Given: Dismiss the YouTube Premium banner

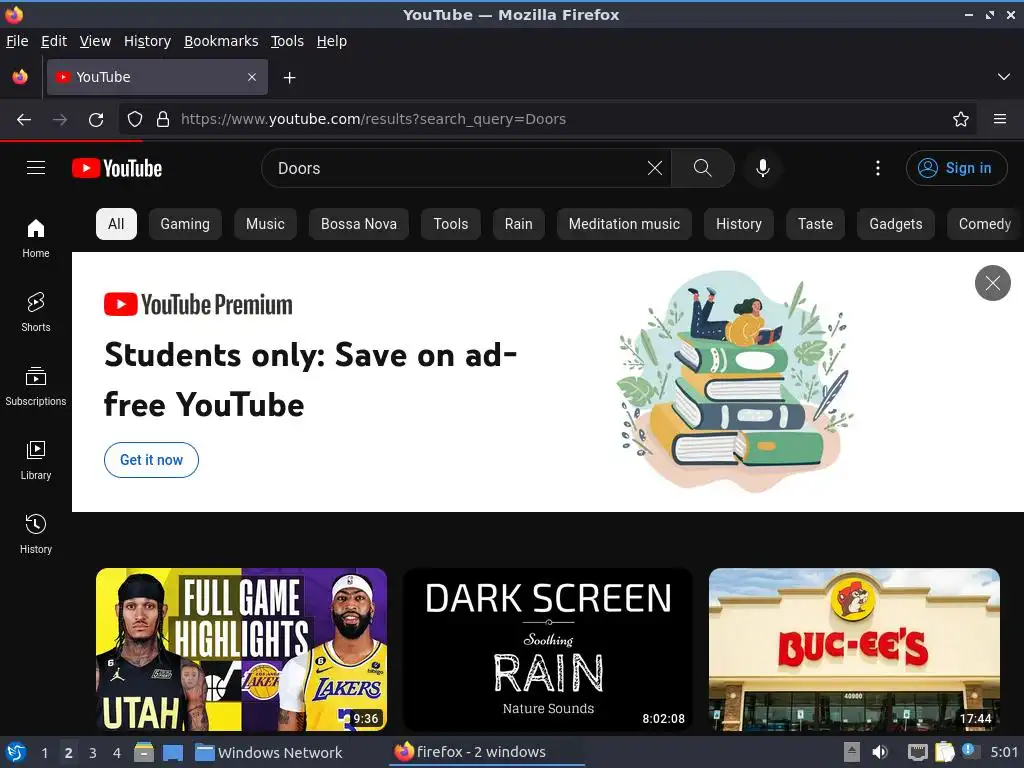Looking at the screenshot, I should 993,283.
